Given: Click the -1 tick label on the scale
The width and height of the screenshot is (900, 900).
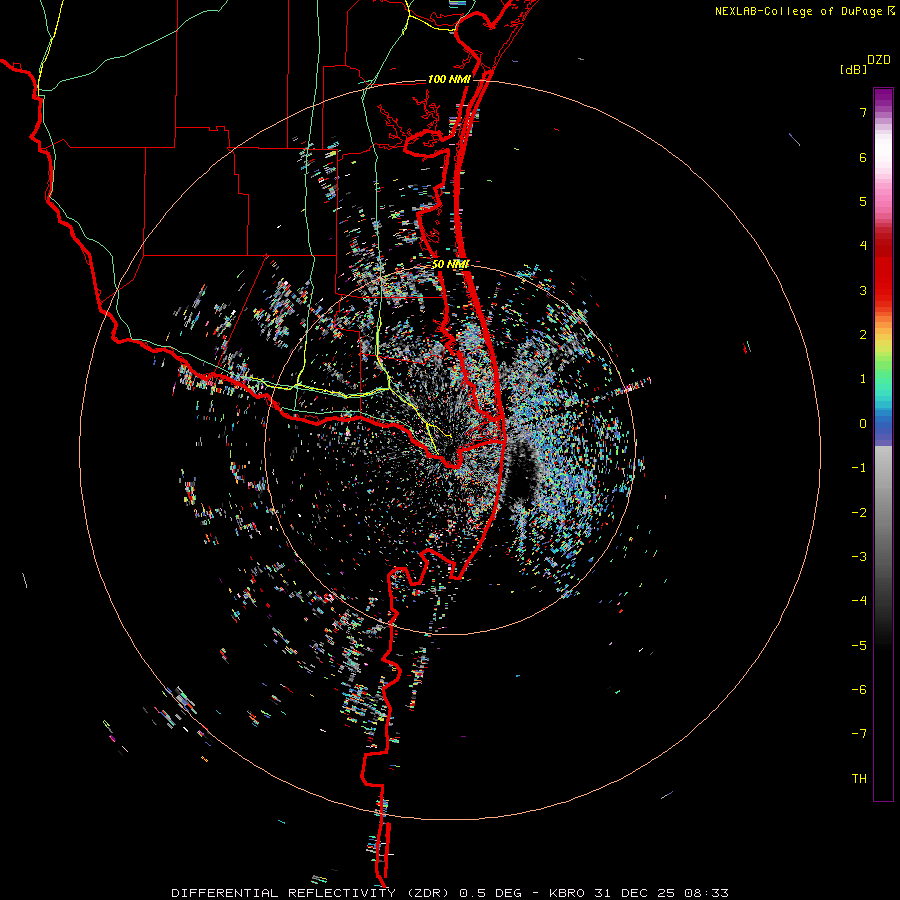Looking at the screenshot, I should click(859, 468).
